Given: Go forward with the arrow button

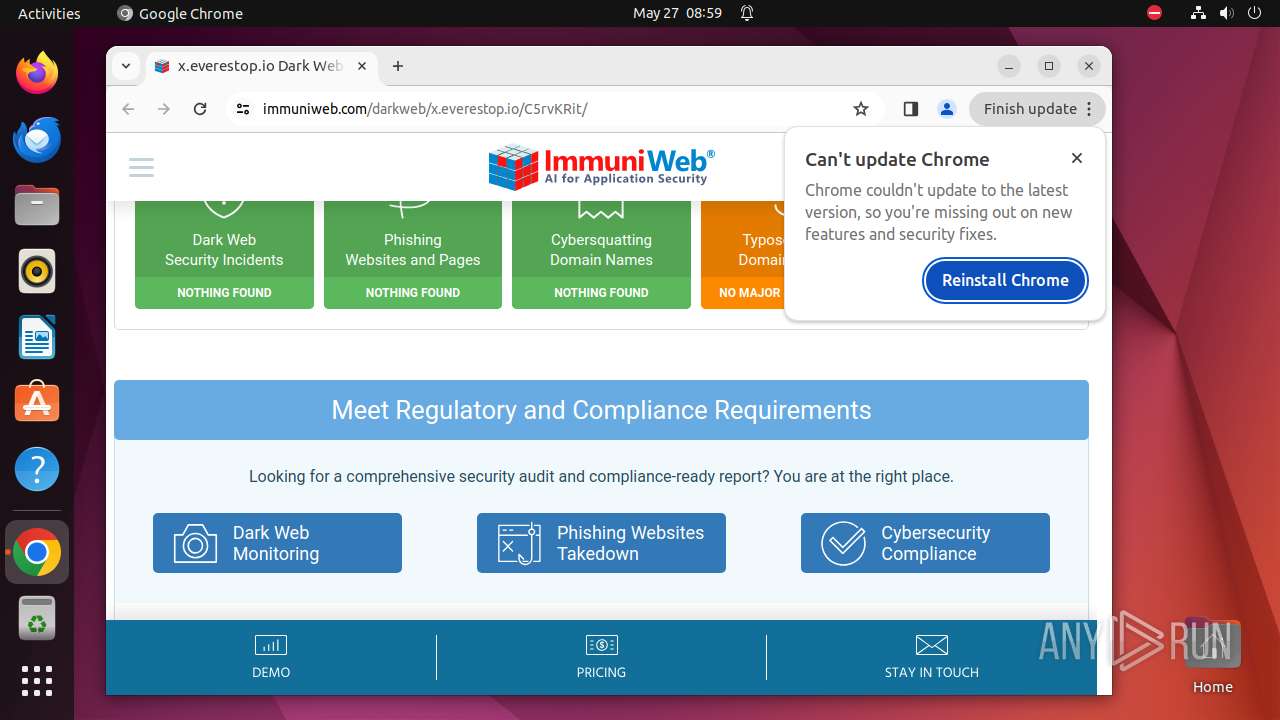Looking at the screenshot, I should pos(164,109).
